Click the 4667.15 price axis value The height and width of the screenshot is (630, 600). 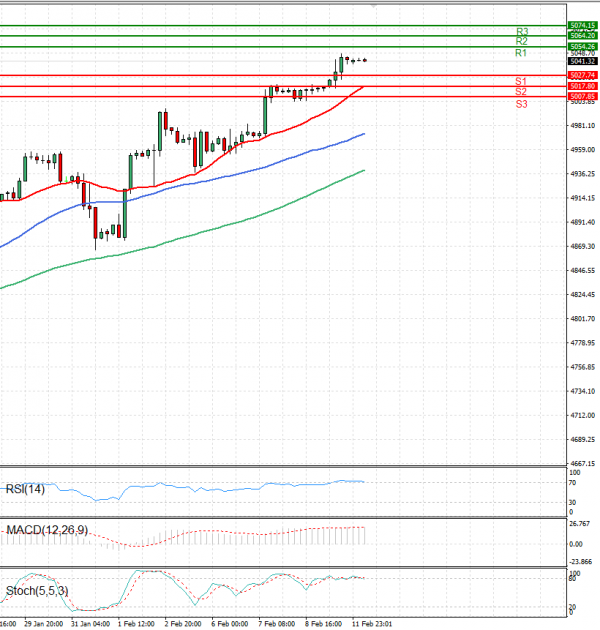pos(583,463)
